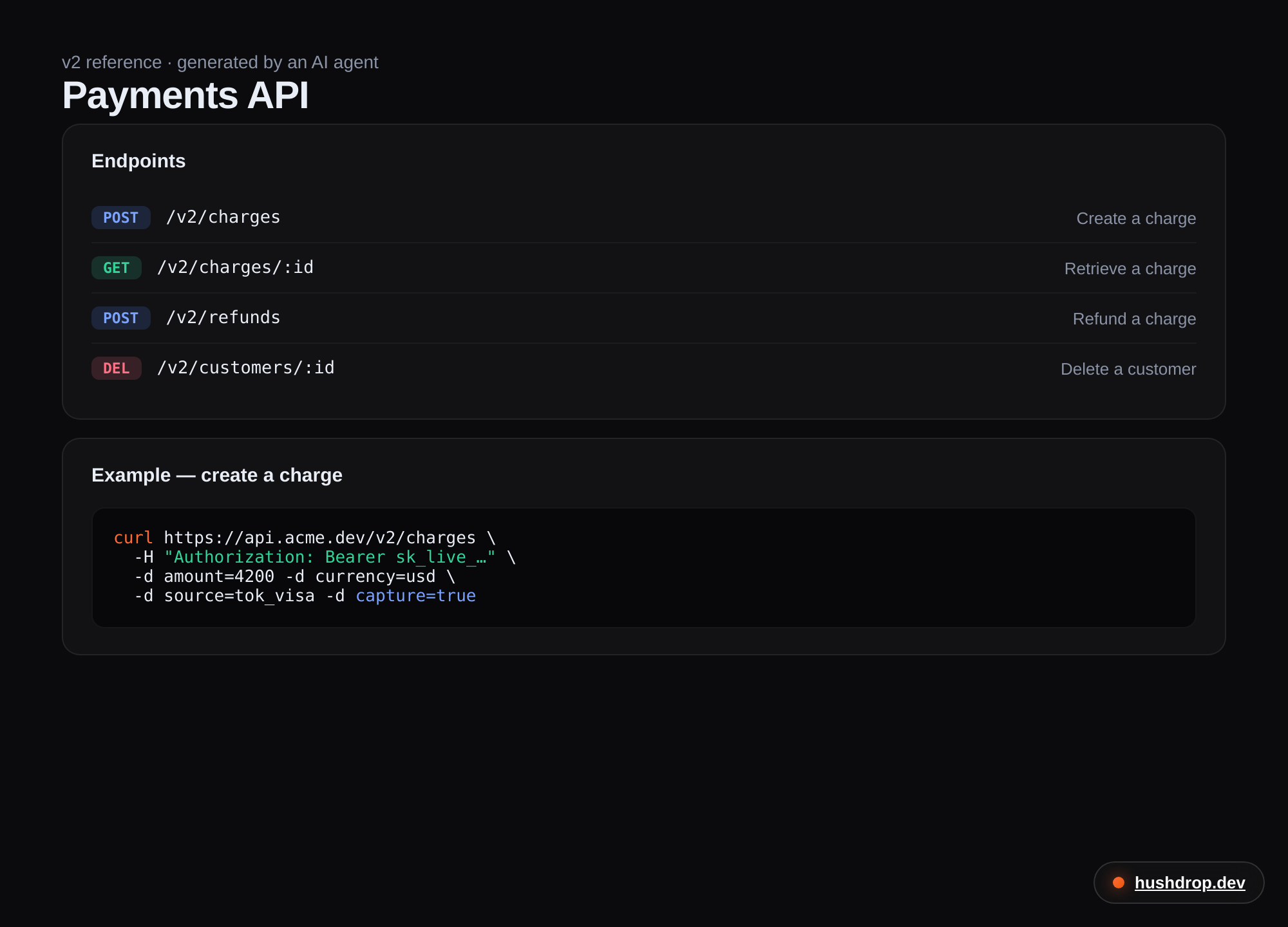Click the Payments API page title
Image resolution: width=1288 pixels, height=927 pixels.
click(x=185, y=95)
